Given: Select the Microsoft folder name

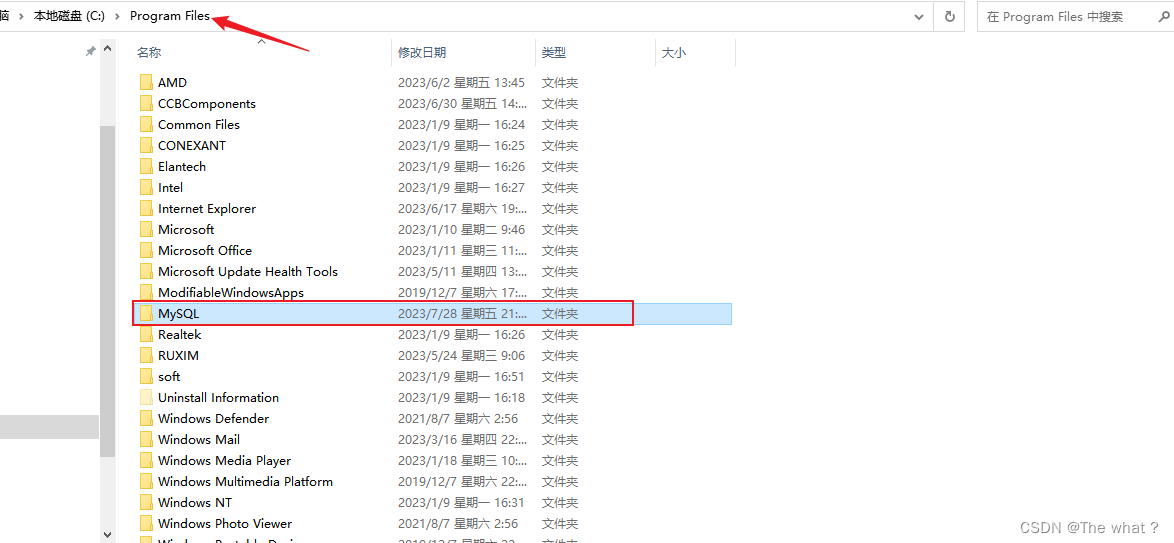Looking at the screenshot, I should (x=186, y=229).
